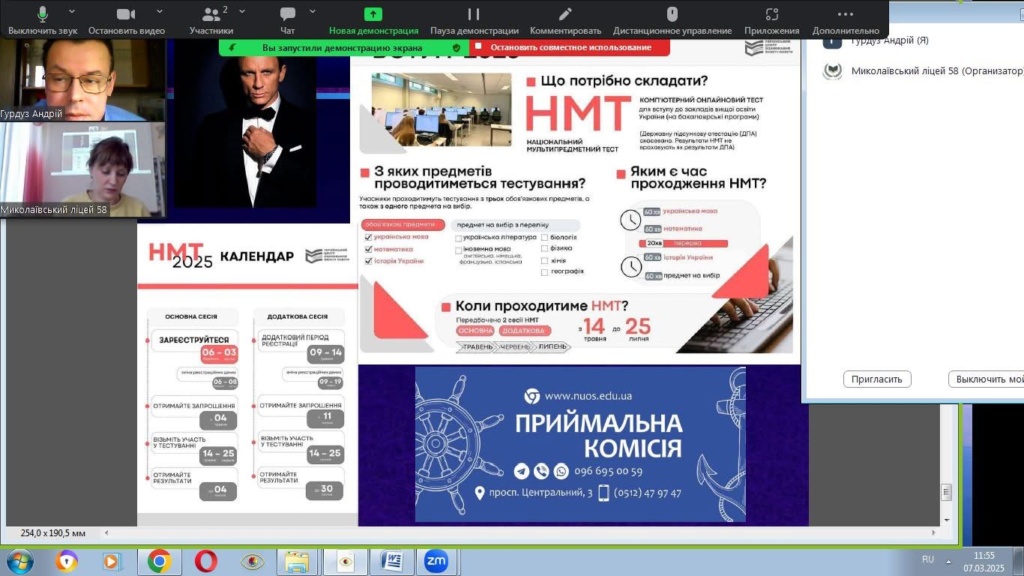Click the 254,0 x 190,5 мм status text
Screen dimensions: 1024x576
[x=53, y=534]
